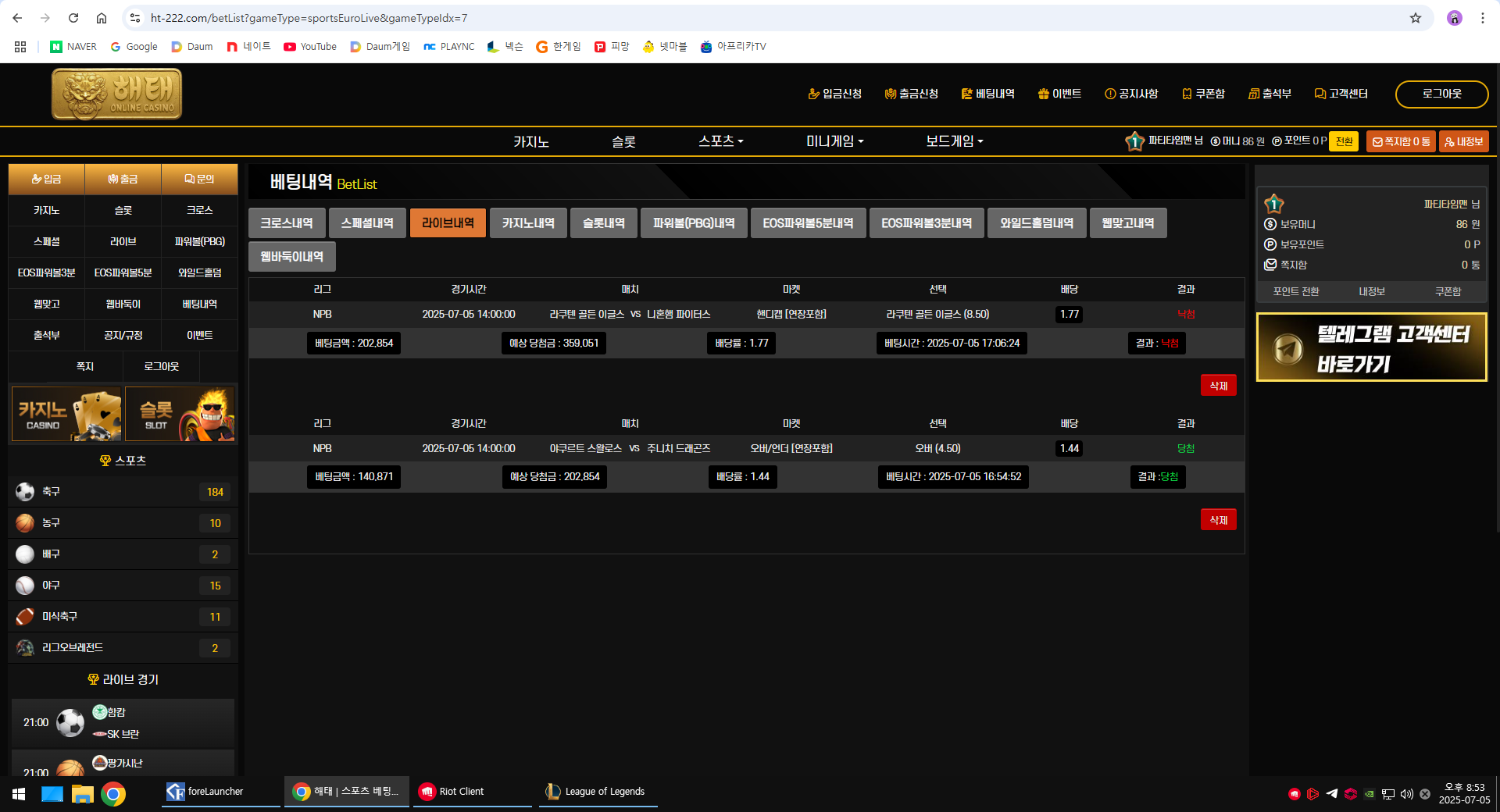Click the 로그아웃 button in header
Screen dimensions: 1500x812
click(1441, 94)
